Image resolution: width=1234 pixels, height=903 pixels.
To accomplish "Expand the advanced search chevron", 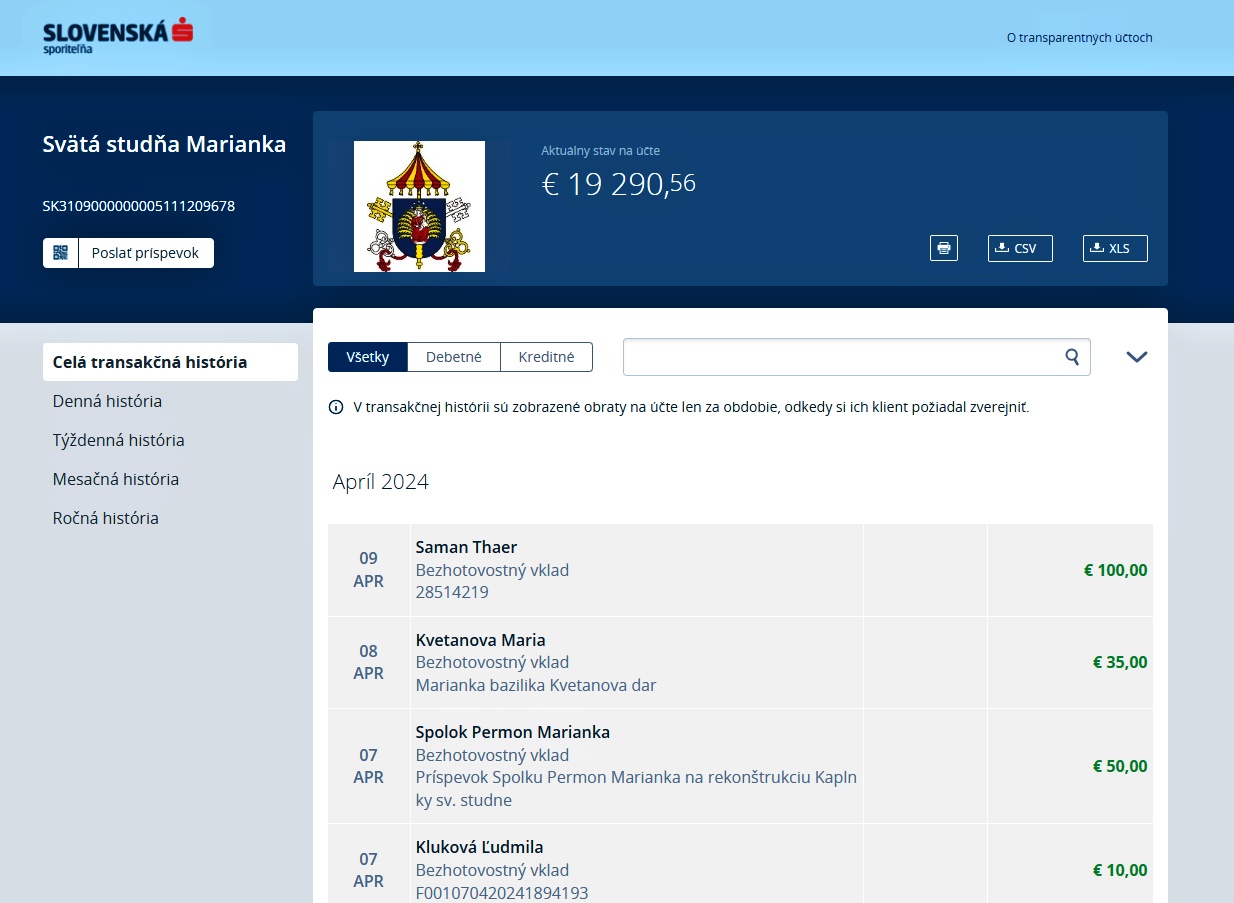I will (1136, 357).
